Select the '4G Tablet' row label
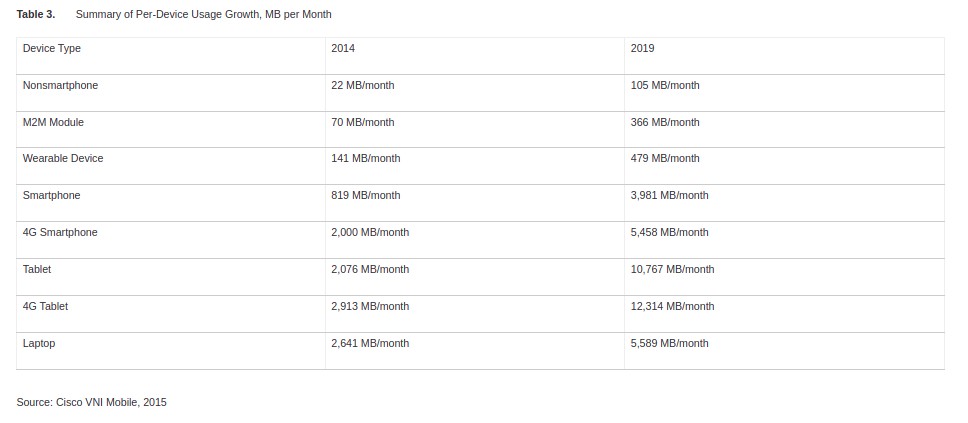The image size is (968, 423). [45, 306]
